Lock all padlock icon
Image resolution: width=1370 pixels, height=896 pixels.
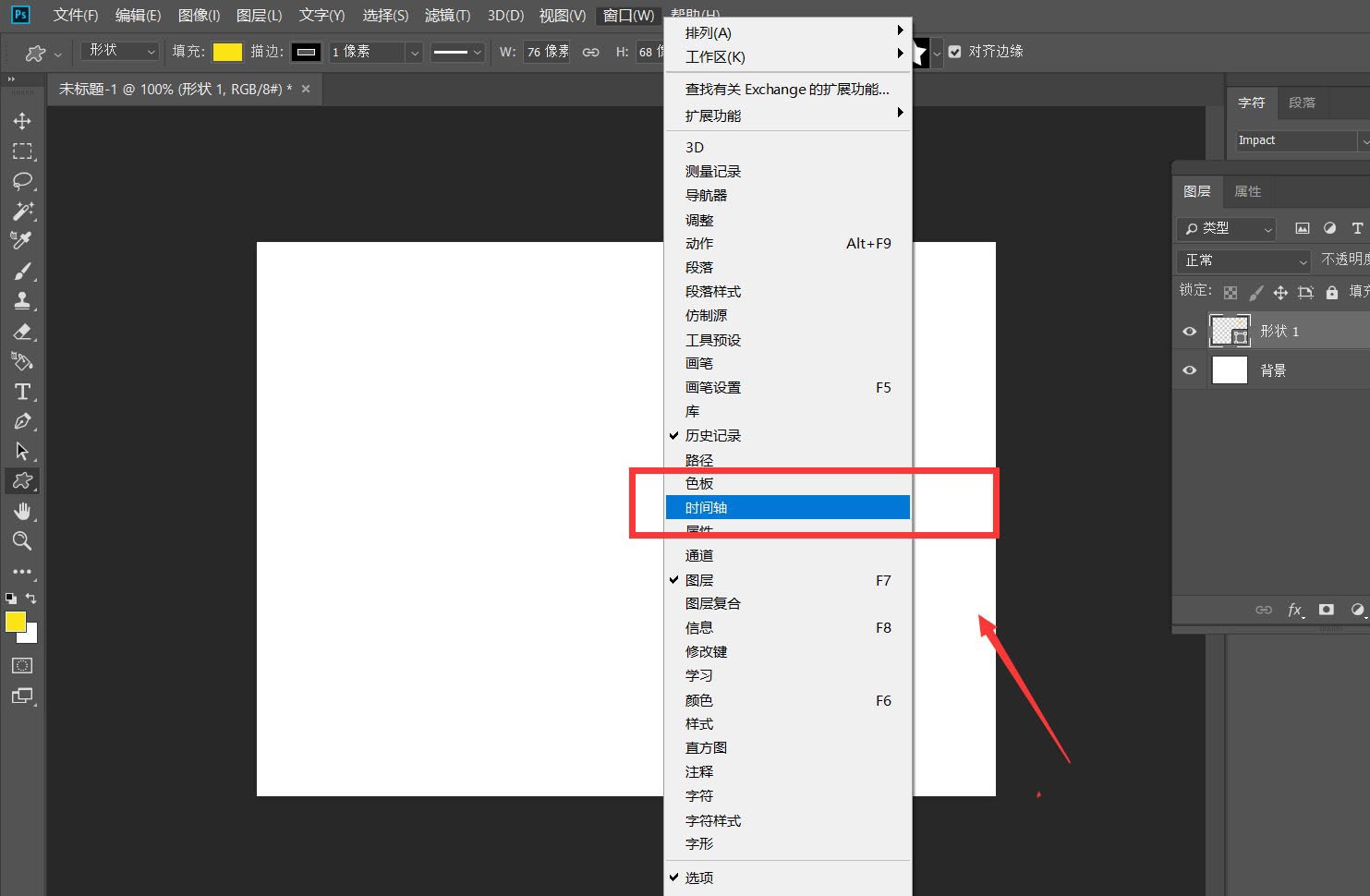point(1331,293)
